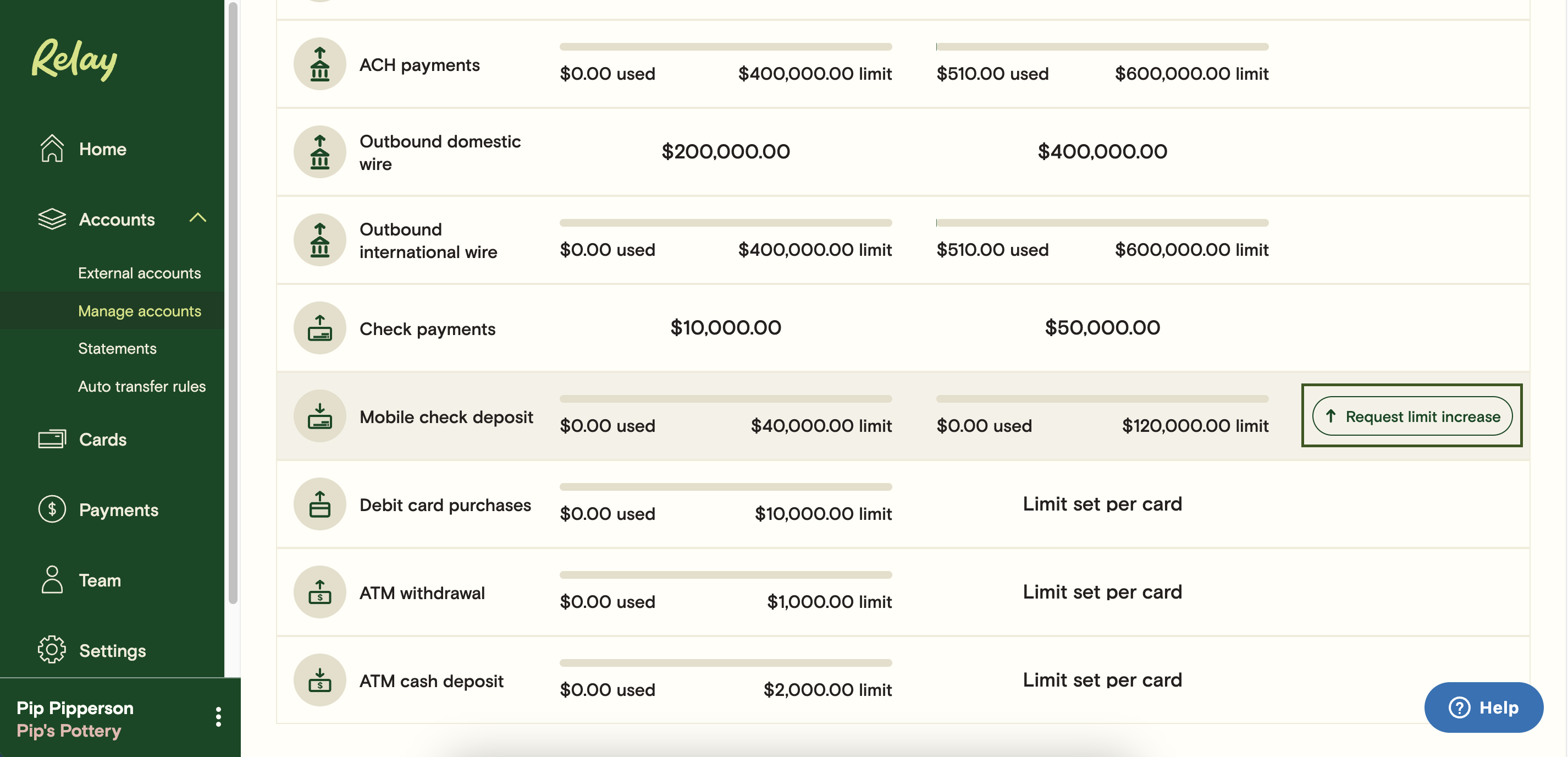Open the Help widget
This screenshot has width=1568, height=757.
[x=1483, y=707]
